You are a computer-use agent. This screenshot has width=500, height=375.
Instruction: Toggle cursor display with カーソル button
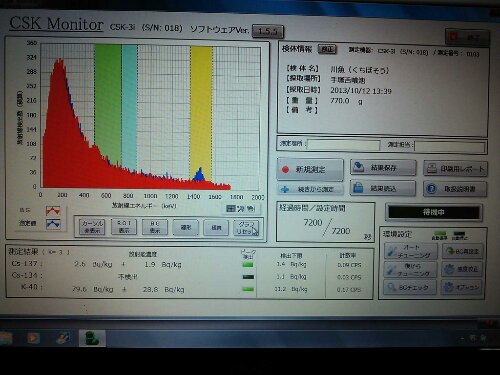(92, 227)
